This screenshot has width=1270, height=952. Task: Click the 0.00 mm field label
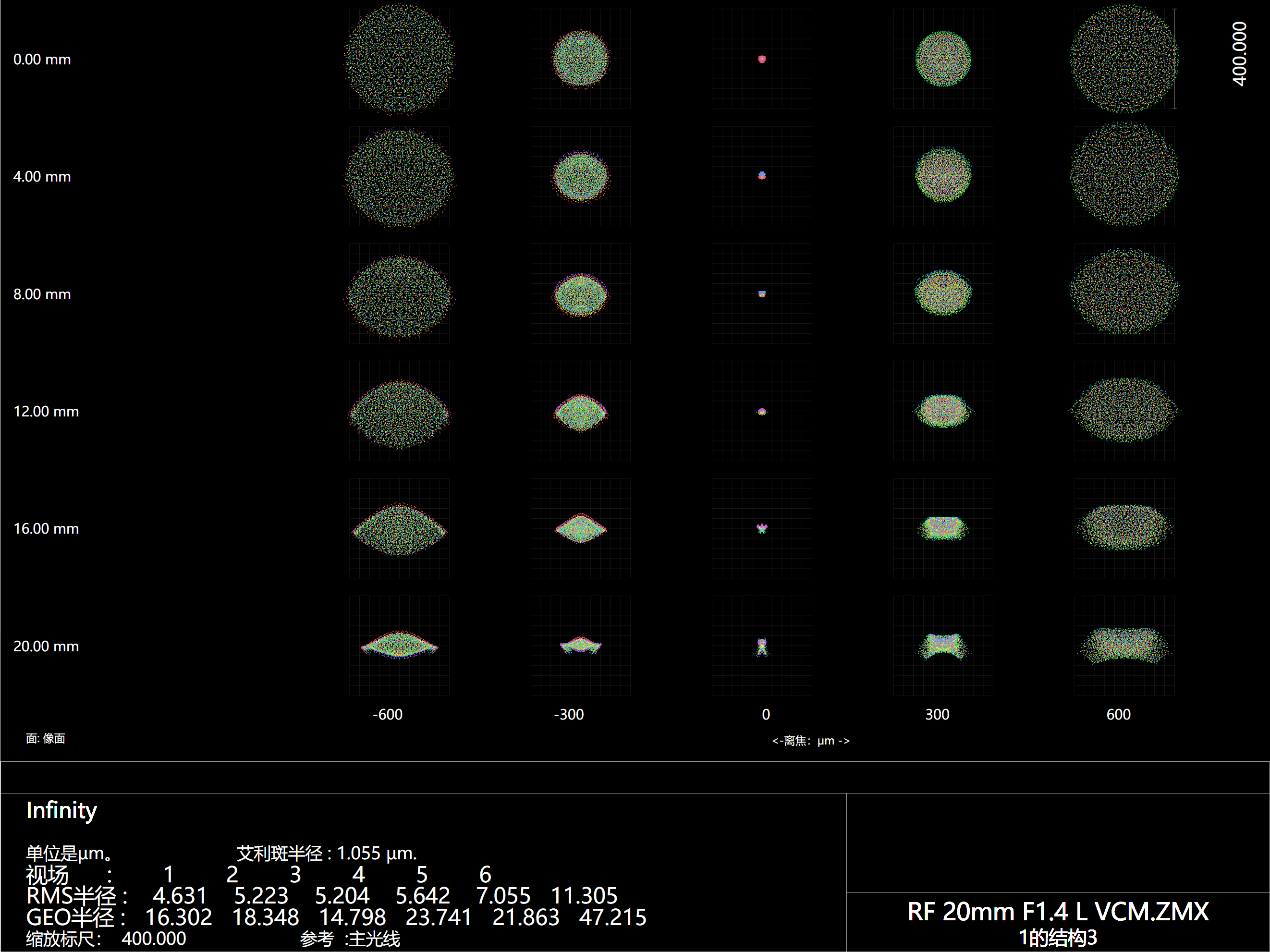click(x=42, y=59)
